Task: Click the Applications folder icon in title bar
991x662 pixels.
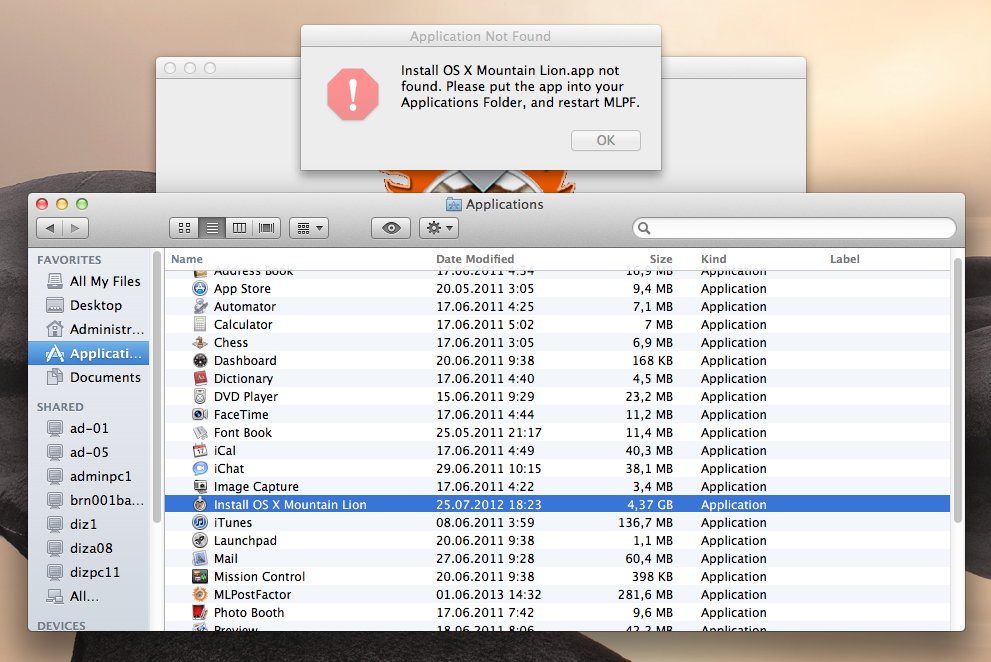Action: [453, 204]
